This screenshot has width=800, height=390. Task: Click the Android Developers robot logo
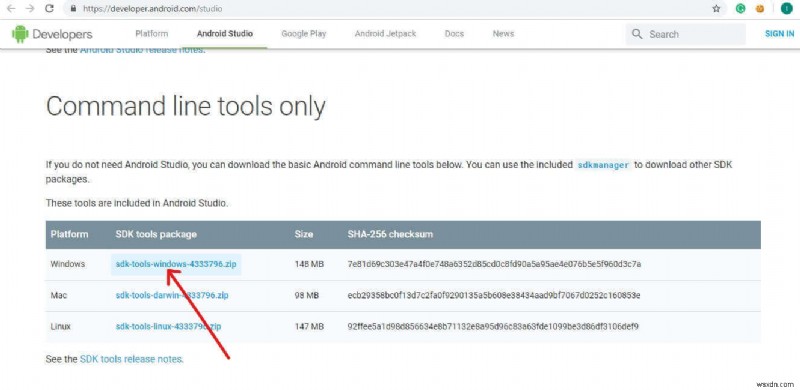click(20, 34)
